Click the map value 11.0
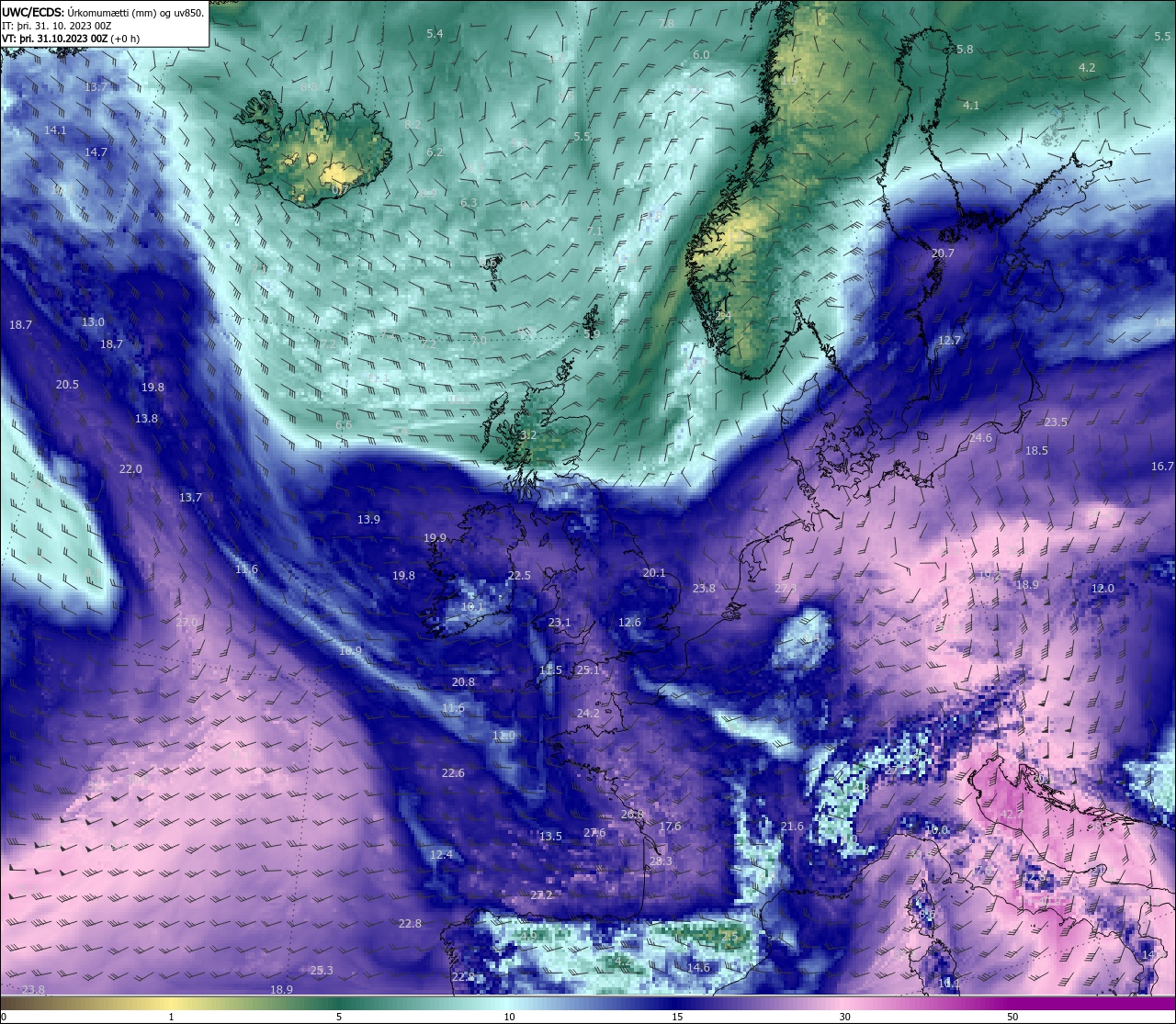 point(503,737)
